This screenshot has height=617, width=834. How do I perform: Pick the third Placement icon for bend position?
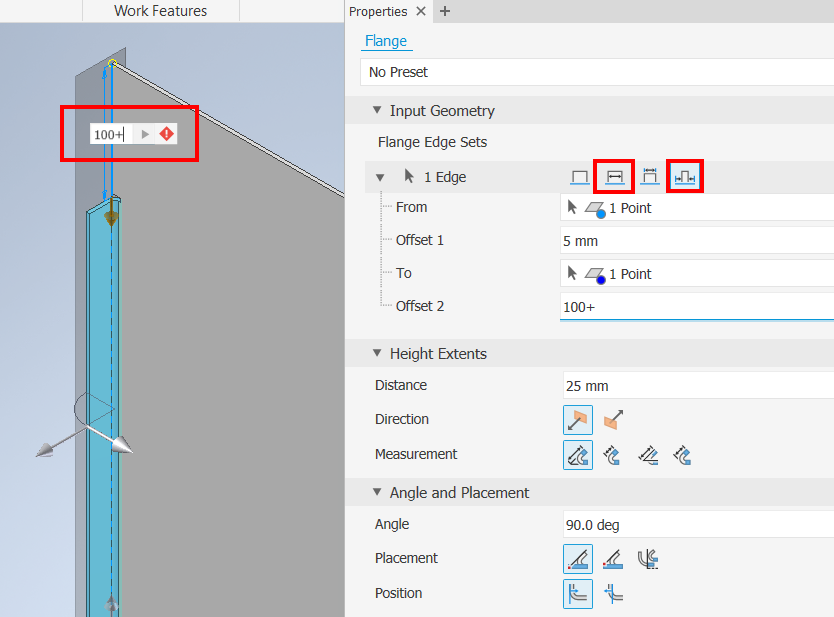tap(648, 559)
